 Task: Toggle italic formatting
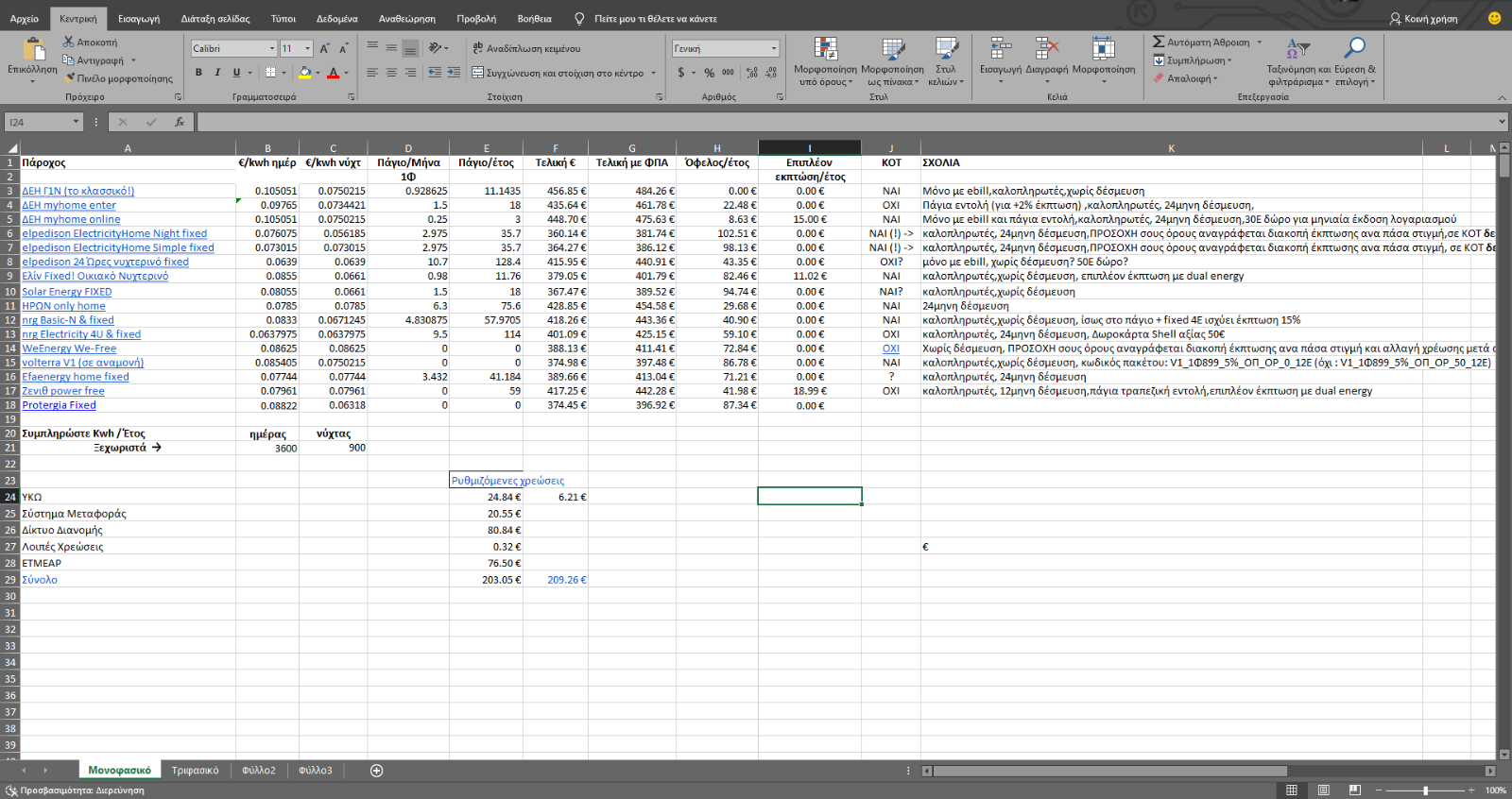point(217,73)
